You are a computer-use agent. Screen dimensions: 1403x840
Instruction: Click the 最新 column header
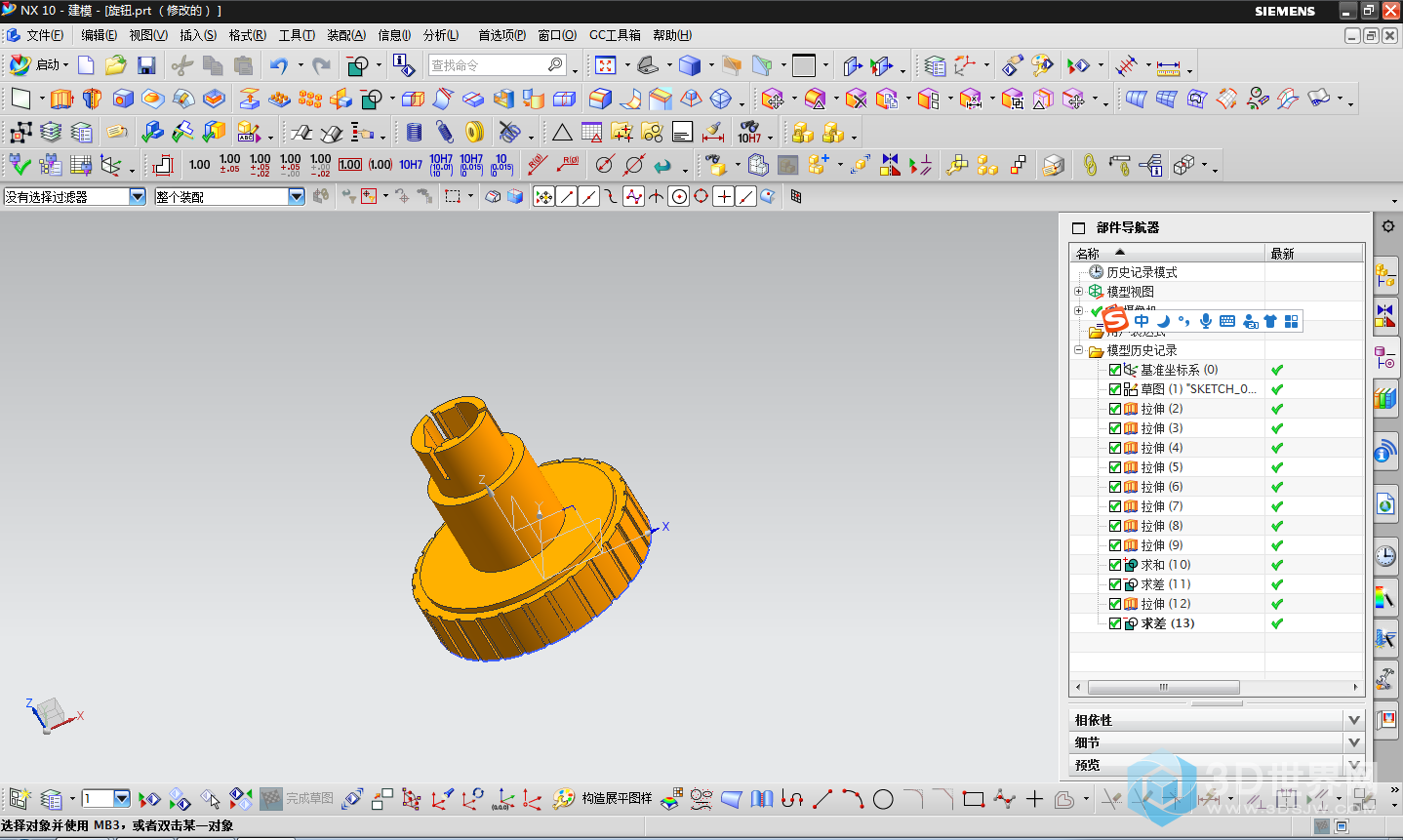[x=1313, y=253]
